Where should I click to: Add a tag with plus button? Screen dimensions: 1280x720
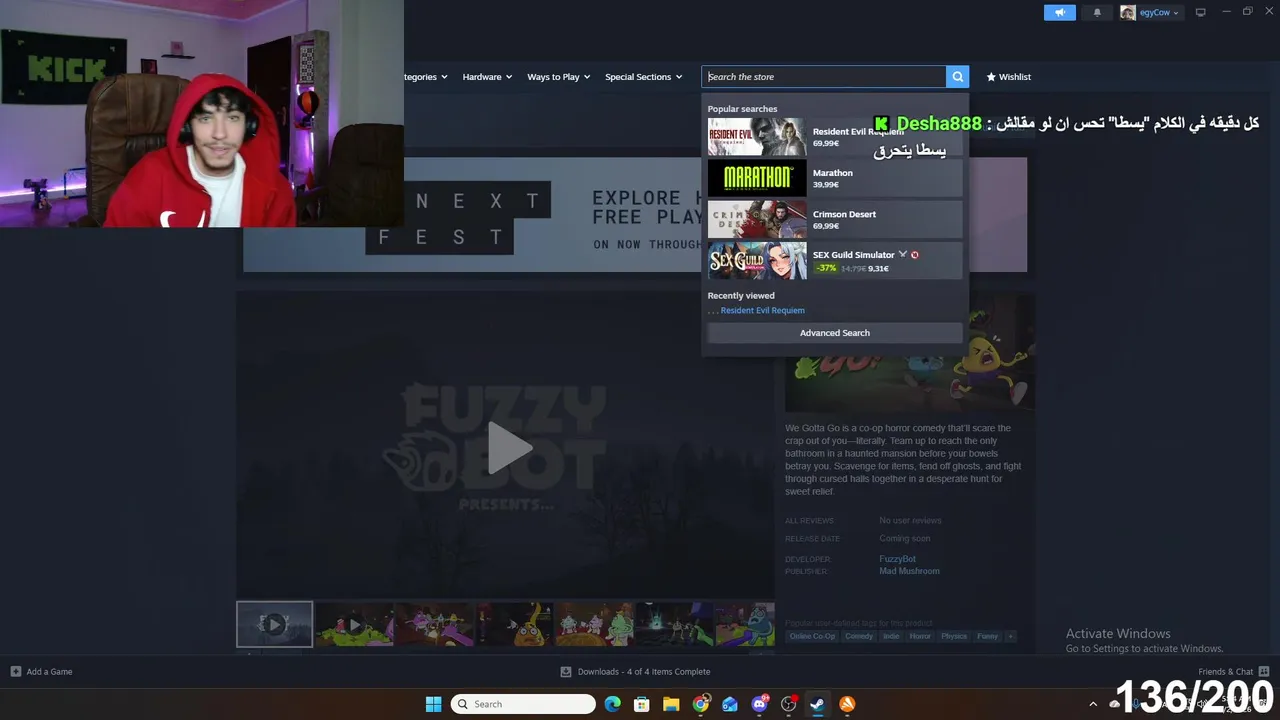point(1010,636)
